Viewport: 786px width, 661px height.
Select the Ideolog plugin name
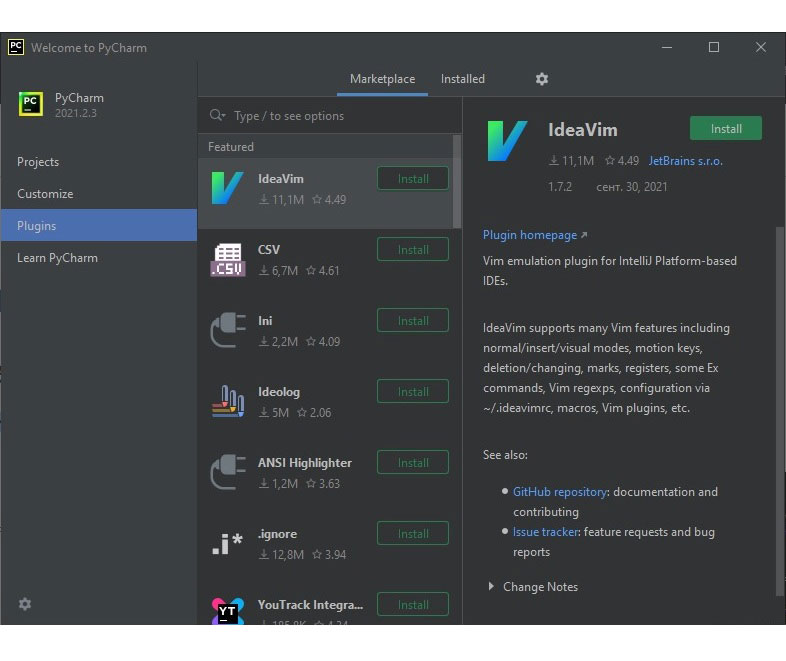[279, 392]
